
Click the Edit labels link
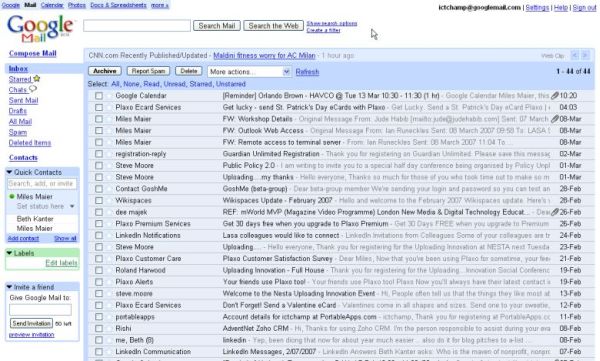[61, 263]
